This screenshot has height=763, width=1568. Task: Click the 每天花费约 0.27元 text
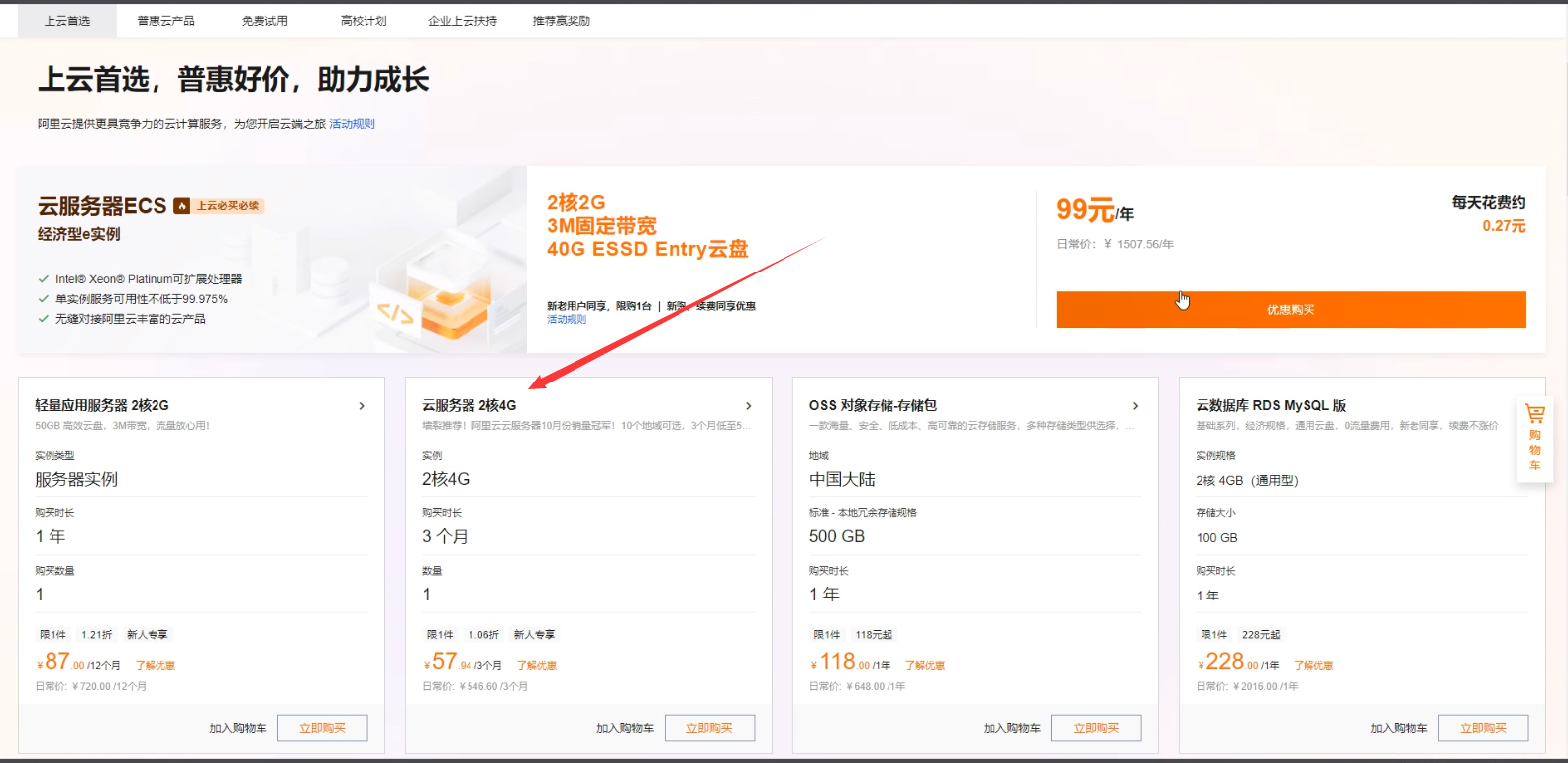(1489, 214)
